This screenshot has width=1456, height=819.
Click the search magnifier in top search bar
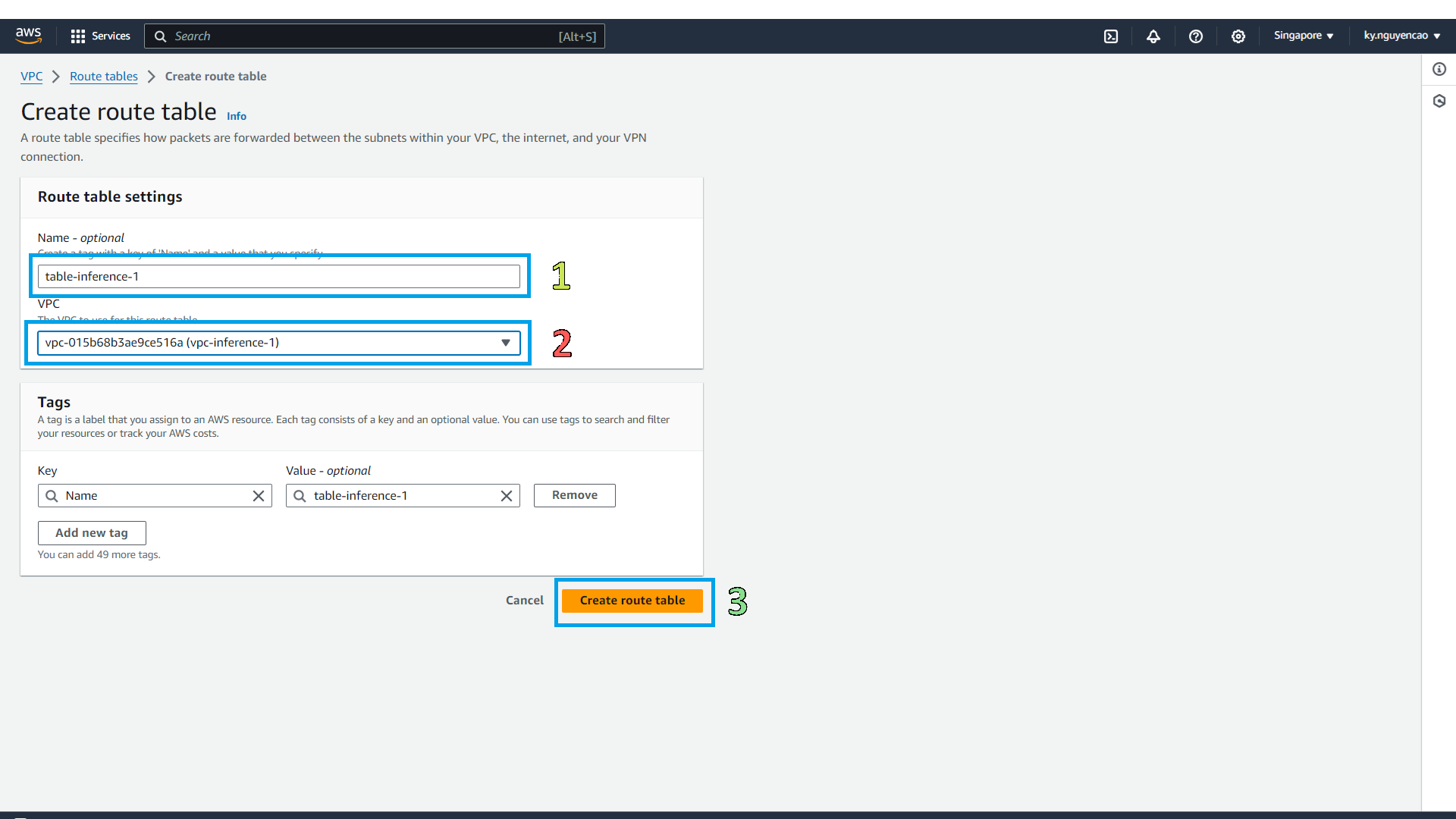[160, 36]
